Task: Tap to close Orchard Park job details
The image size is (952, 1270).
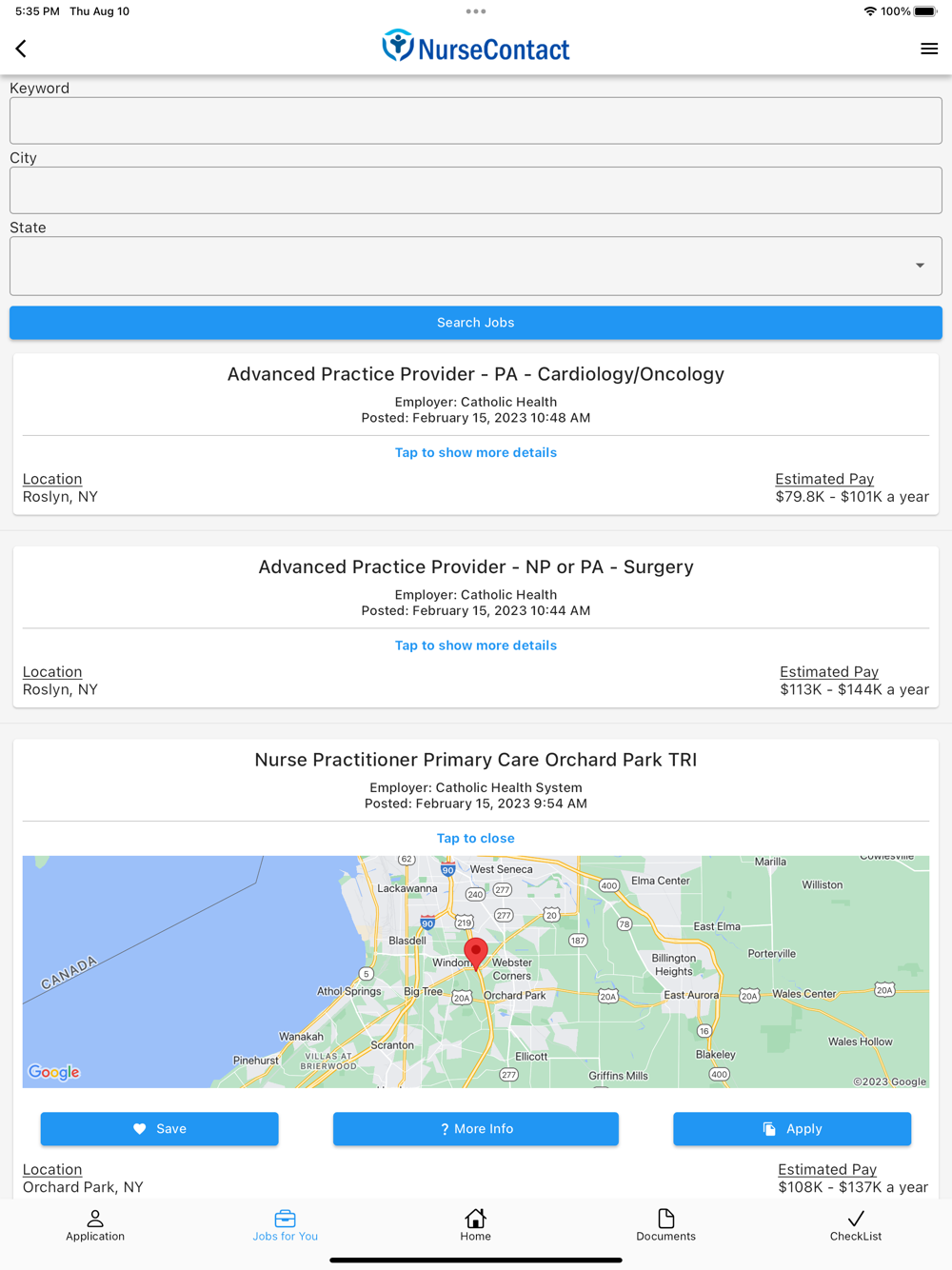Action: pos(476,839)
